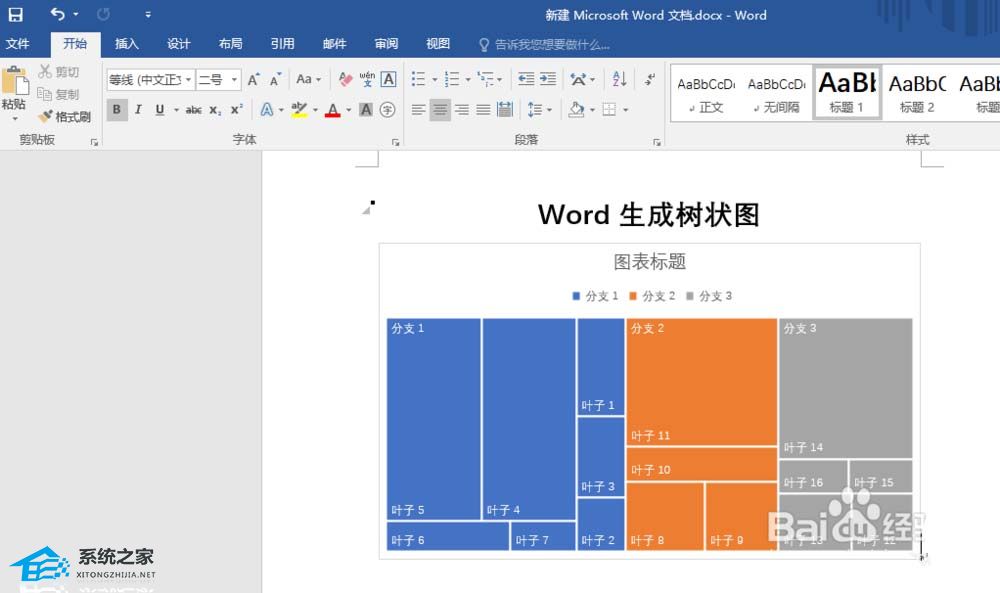Click the Sort icon in Paragraph group
Image resolution: width=1000 pixels, height=593 pixels.
pyautogui.click(x=619, y=80)
